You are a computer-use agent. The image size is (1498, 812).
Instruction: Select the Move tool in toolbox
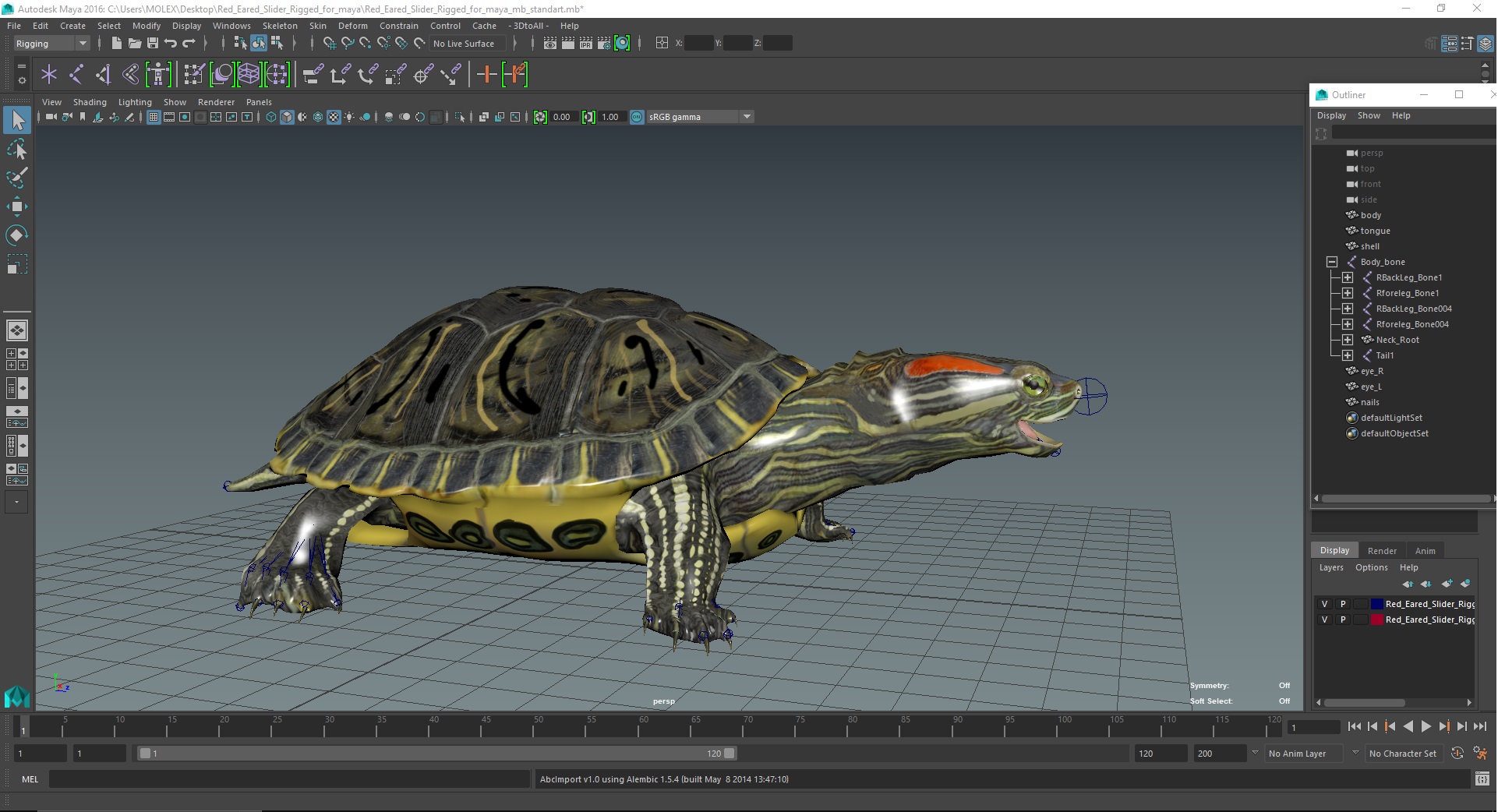[x=16, y=207]
